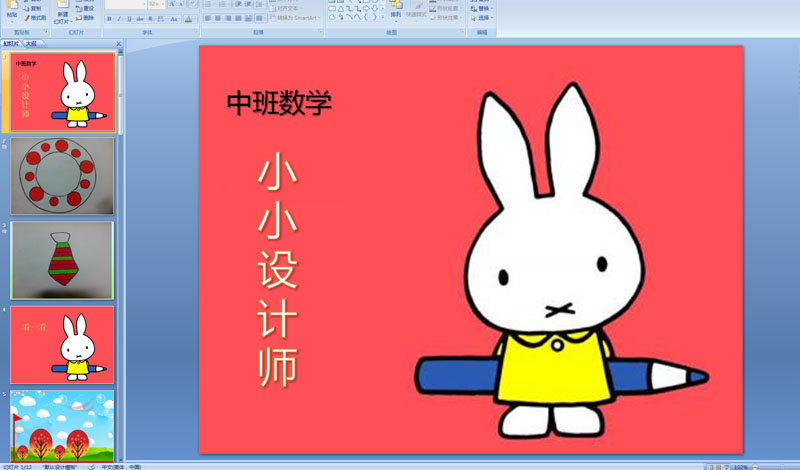This screenshot has height=470, width=800.
Task: Select slide 5 thumbnail with trees and sky
Action: (x=62, y=426)
